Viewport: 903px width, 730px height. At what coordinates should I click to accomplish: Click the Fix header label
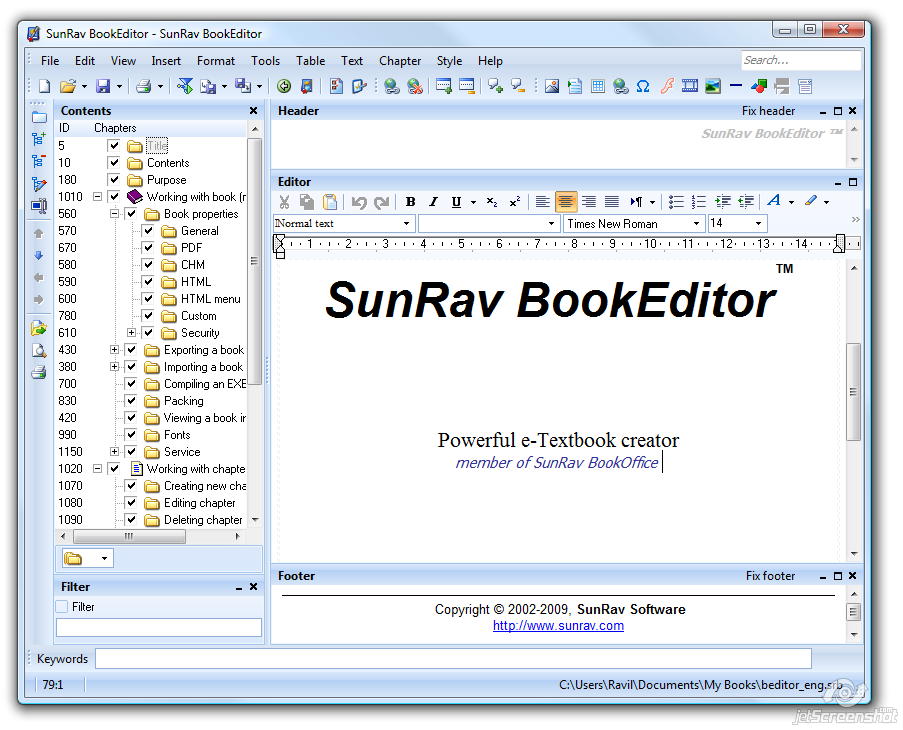pos(768,111)
